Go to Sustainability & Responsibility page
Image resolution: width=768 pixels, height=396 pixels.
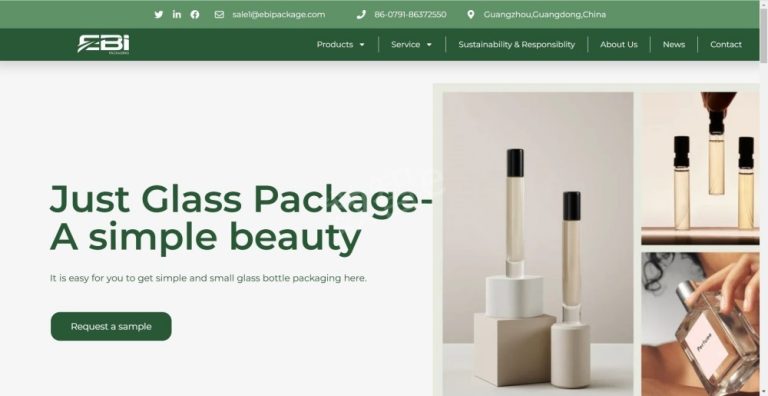[516, 45]
